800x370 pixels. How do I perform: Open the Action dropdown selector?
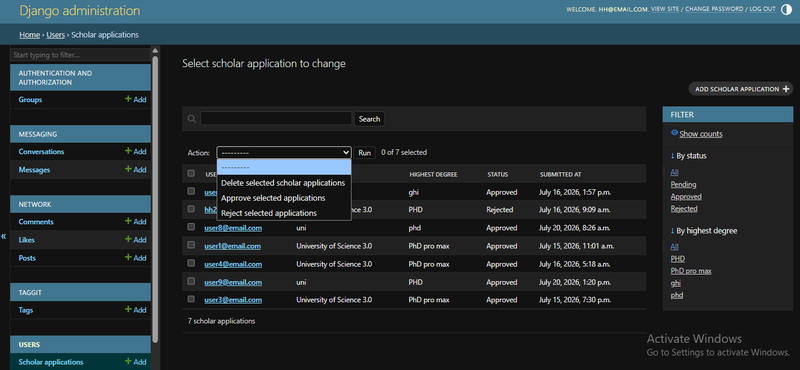[284, 153]
